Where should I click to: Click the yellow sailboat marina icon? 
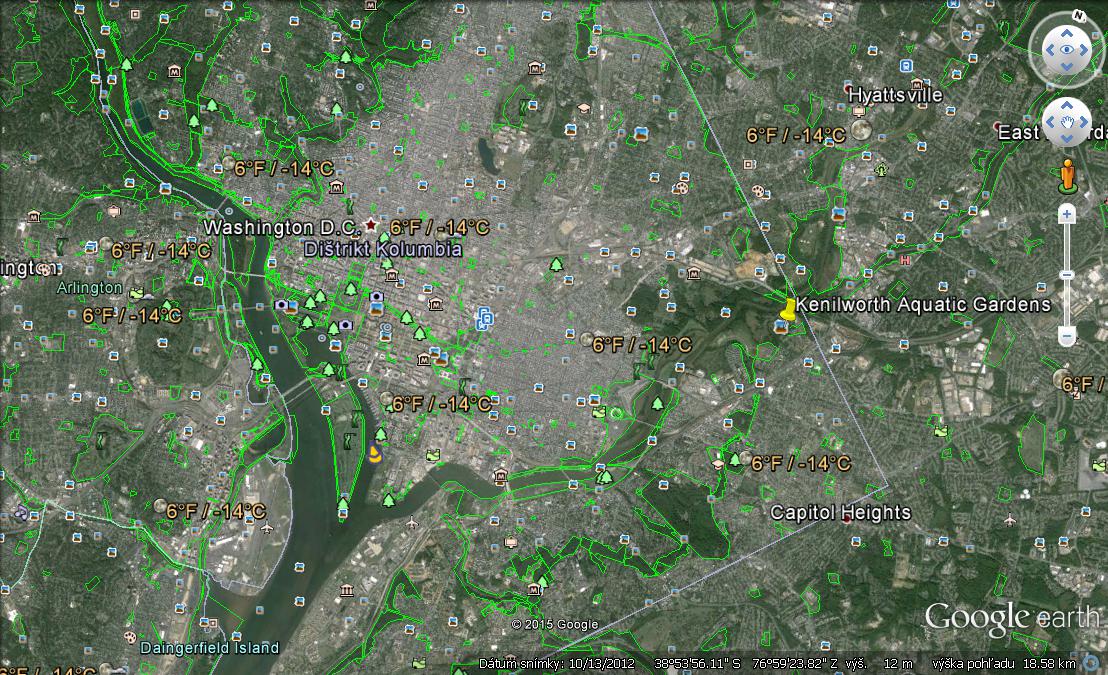pyautogui.click(x=375, y=455)
